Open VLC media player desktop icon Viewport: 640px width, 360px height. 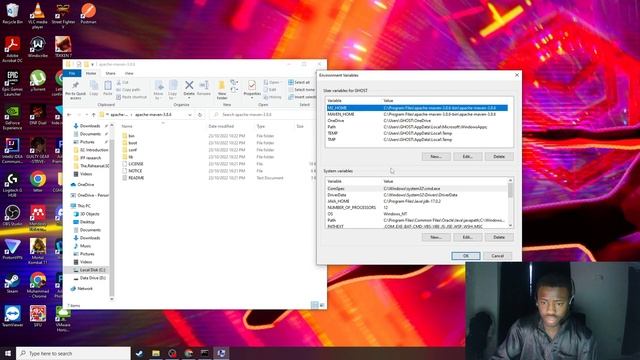tap(38, 16)
